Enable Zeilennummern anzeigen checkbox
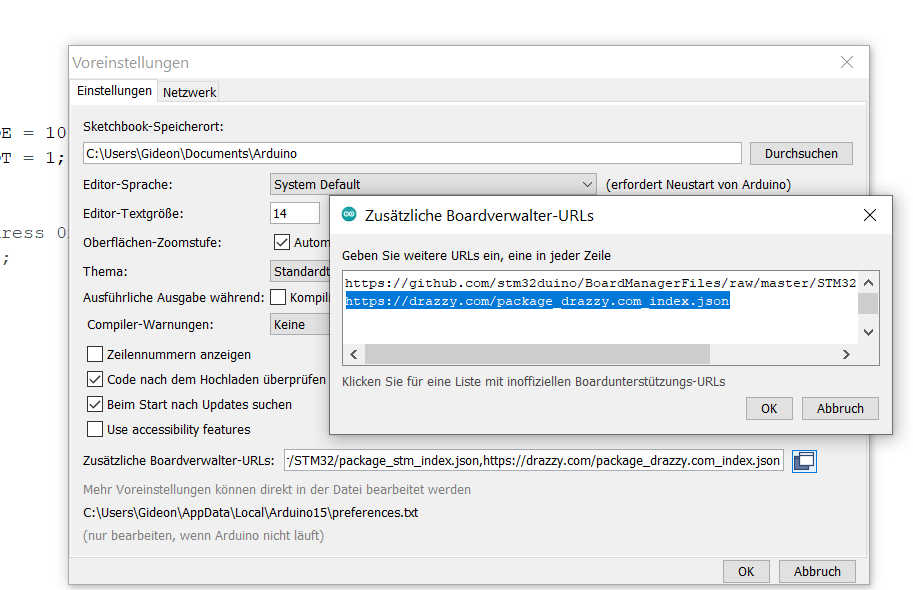This screenshot has height=590, width=913. pyautogui.click(x=95, y=354)
